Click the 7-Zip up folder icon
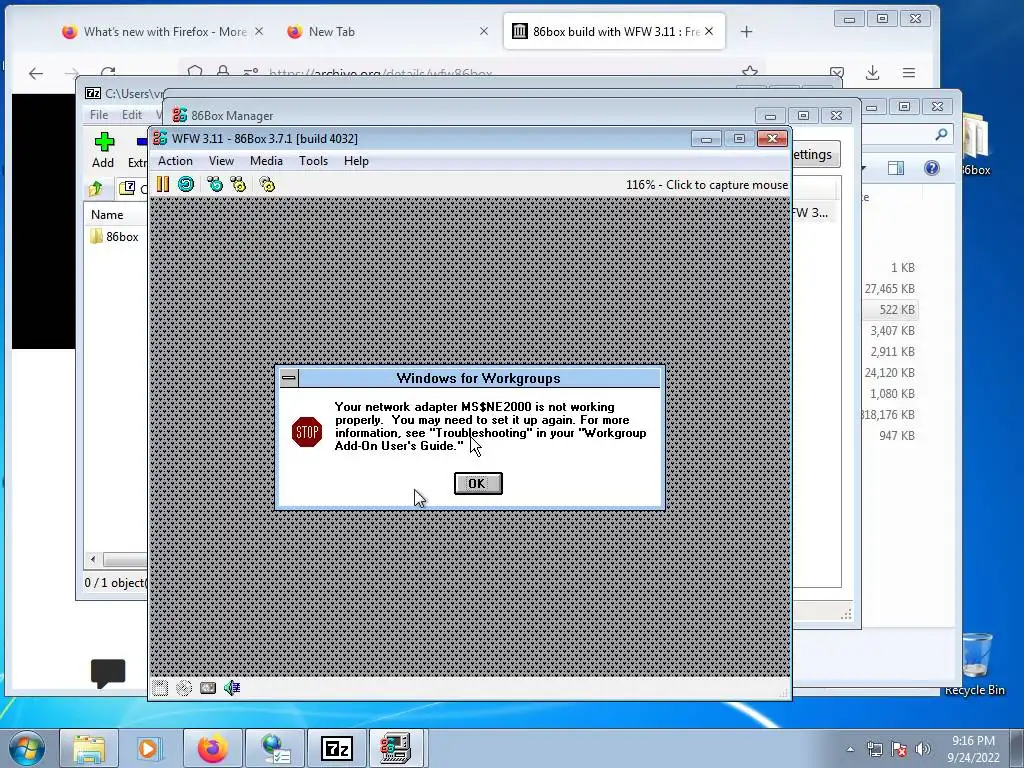1024x768 pixels. 96,189
